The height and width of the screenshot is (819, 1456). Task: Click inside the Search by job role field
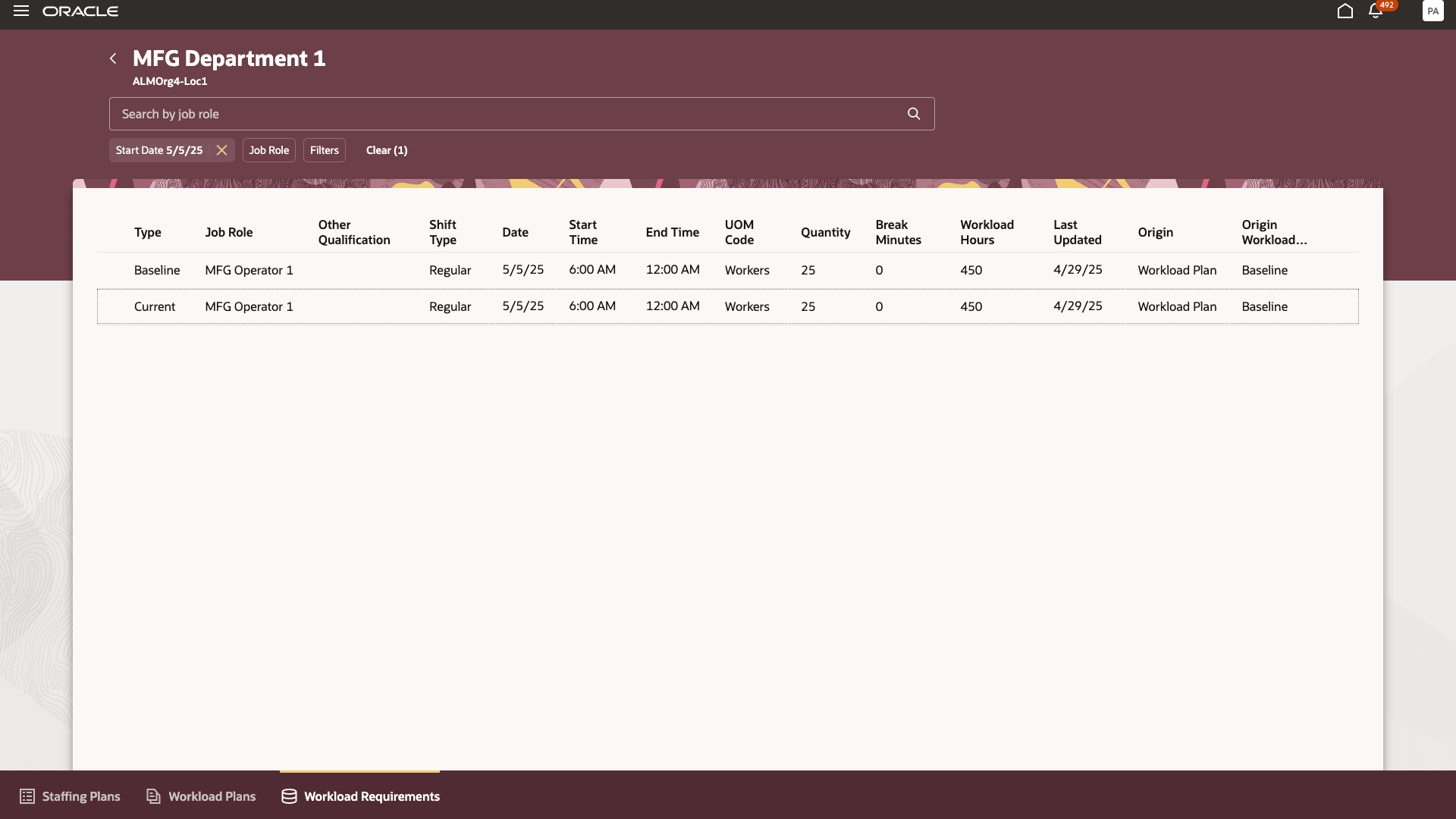(500, 113)
